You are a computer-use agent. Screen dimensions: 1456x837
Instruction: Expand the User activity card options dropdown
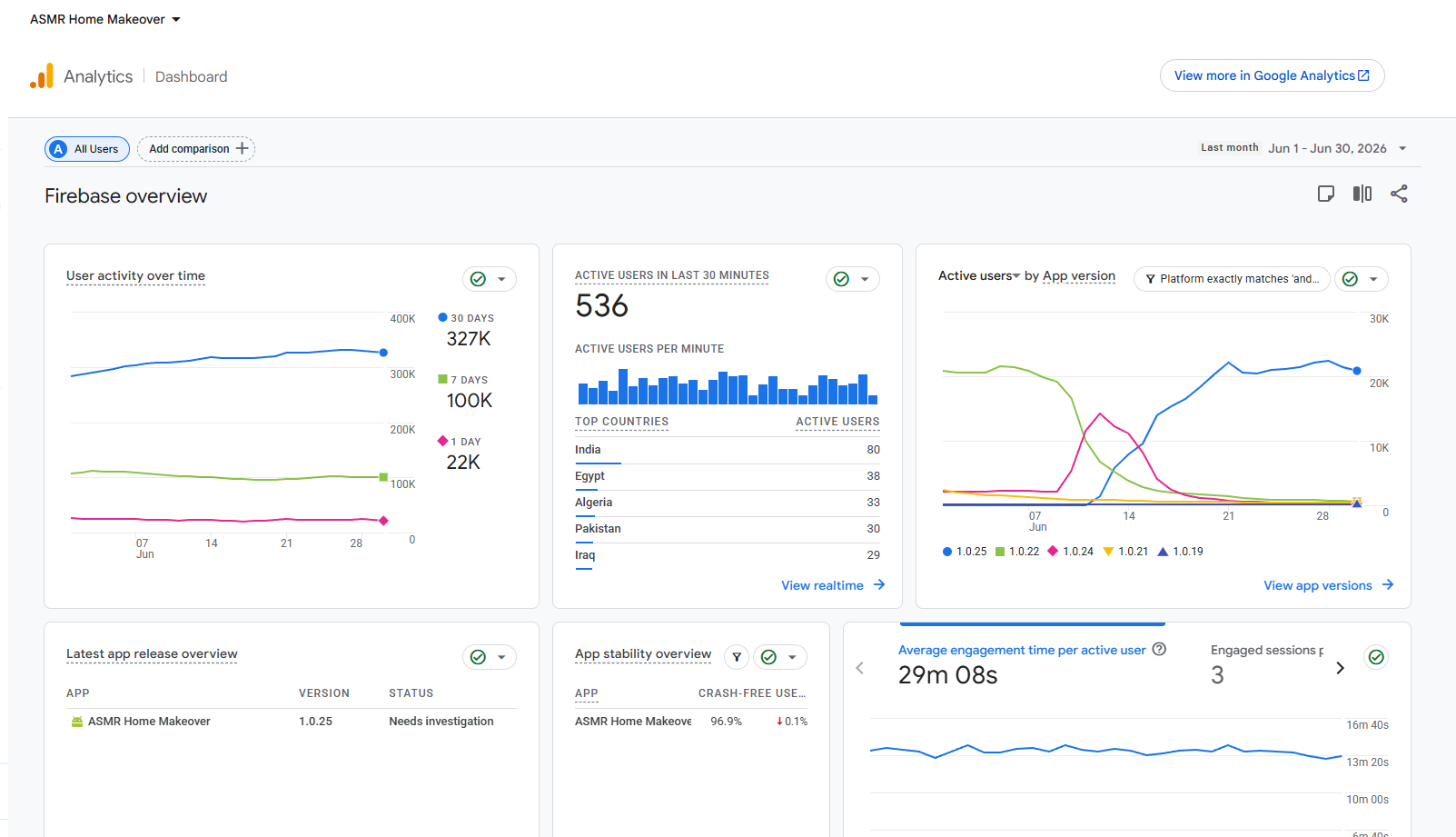(x=501, y=279)
